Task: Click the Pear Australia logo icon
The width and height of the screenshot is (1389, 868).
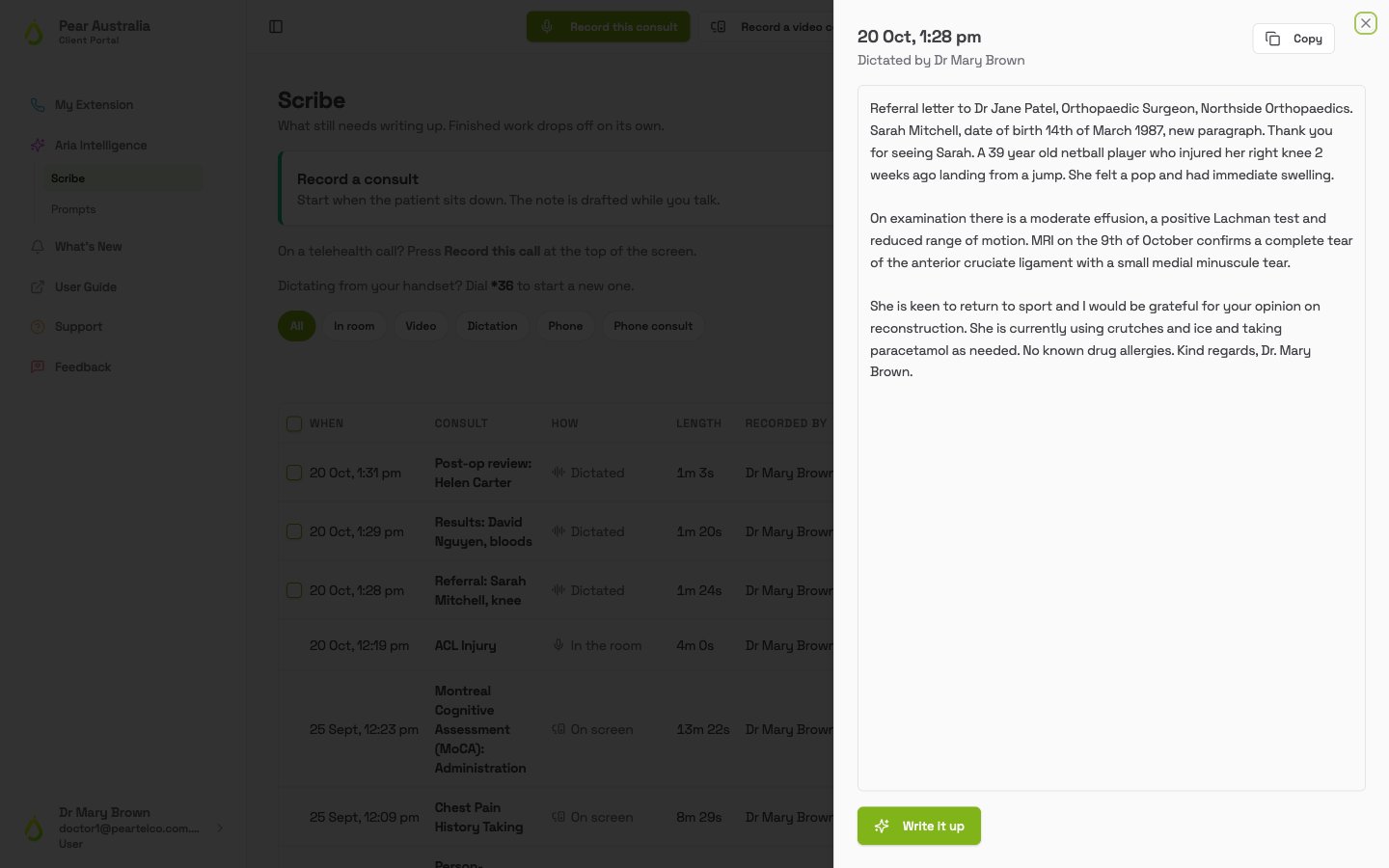Action: pos(35,32)
